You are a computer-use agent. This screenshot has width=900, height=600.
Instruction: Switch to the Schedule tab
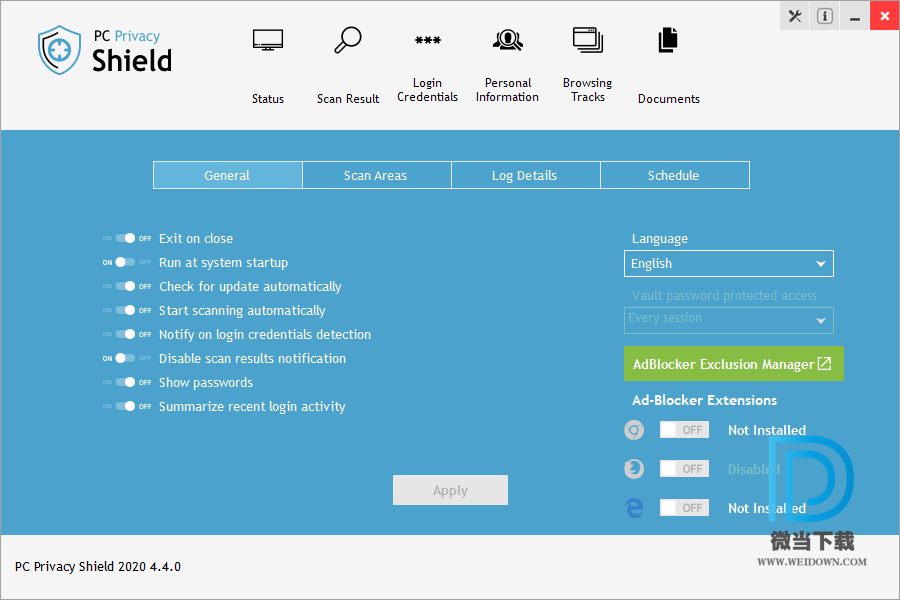[x=674, y=175]
